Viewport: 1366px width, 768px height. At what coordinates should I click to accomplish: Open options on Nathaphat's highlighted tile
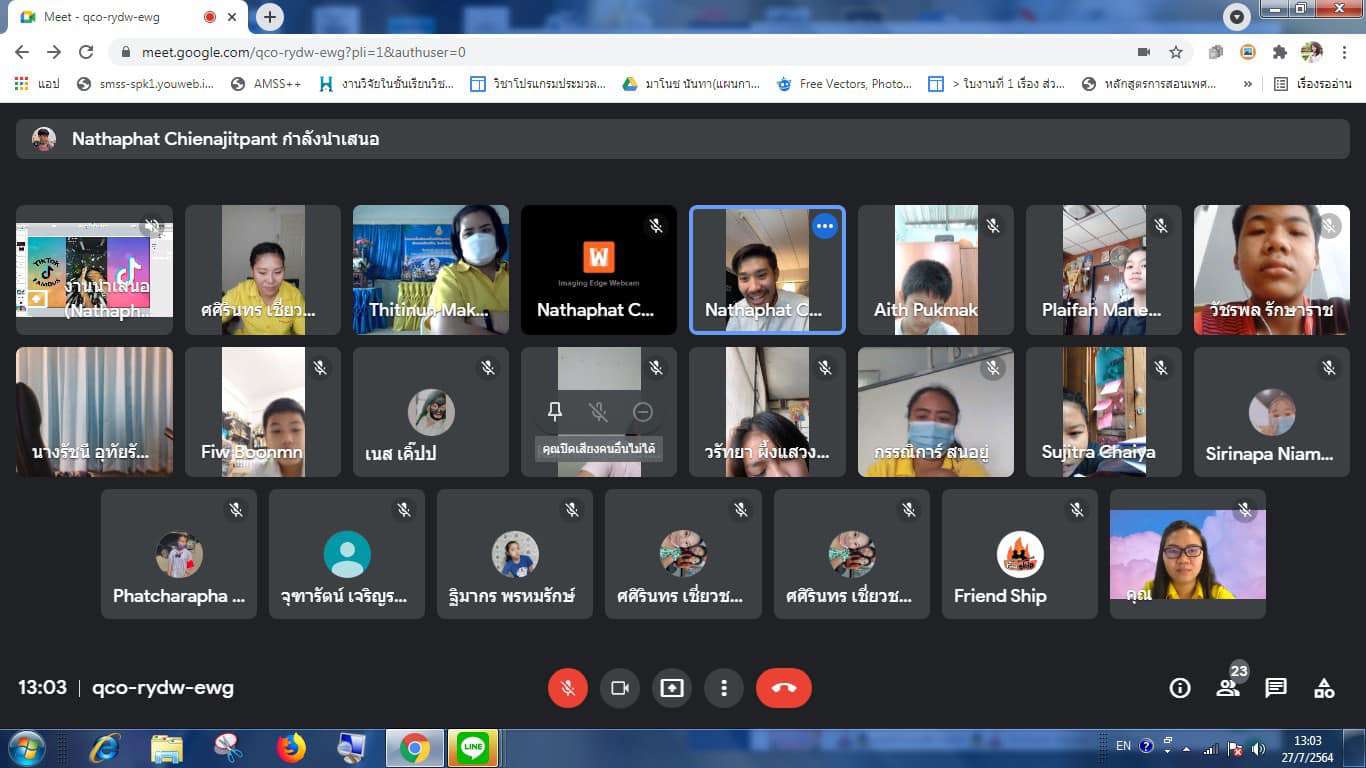click(x=824, y=227)
